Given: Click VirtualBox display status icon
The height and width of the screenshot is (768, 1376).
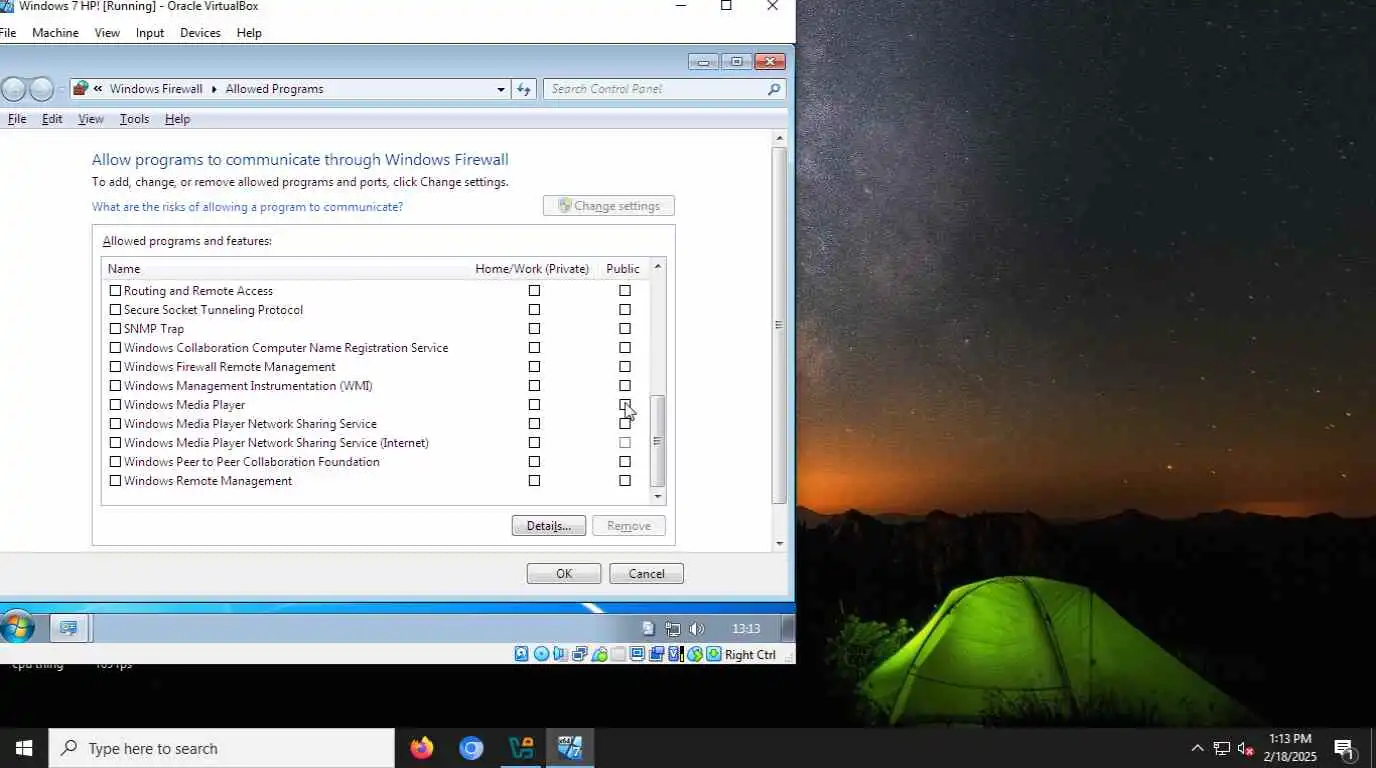Looking at the screenshot, I should (637, 654).
